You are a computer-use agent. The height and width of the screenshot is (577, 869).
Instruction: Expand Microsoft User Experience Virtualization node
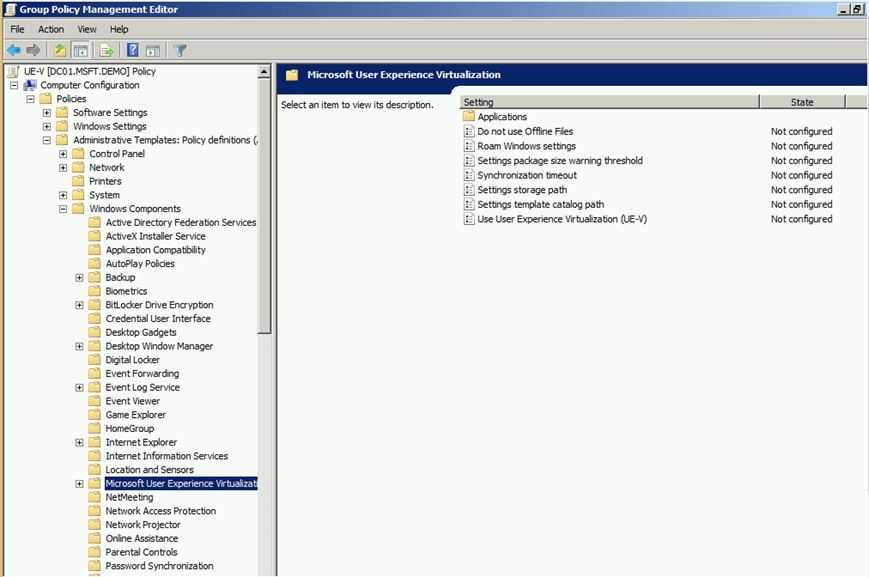[x=79, y=484]
